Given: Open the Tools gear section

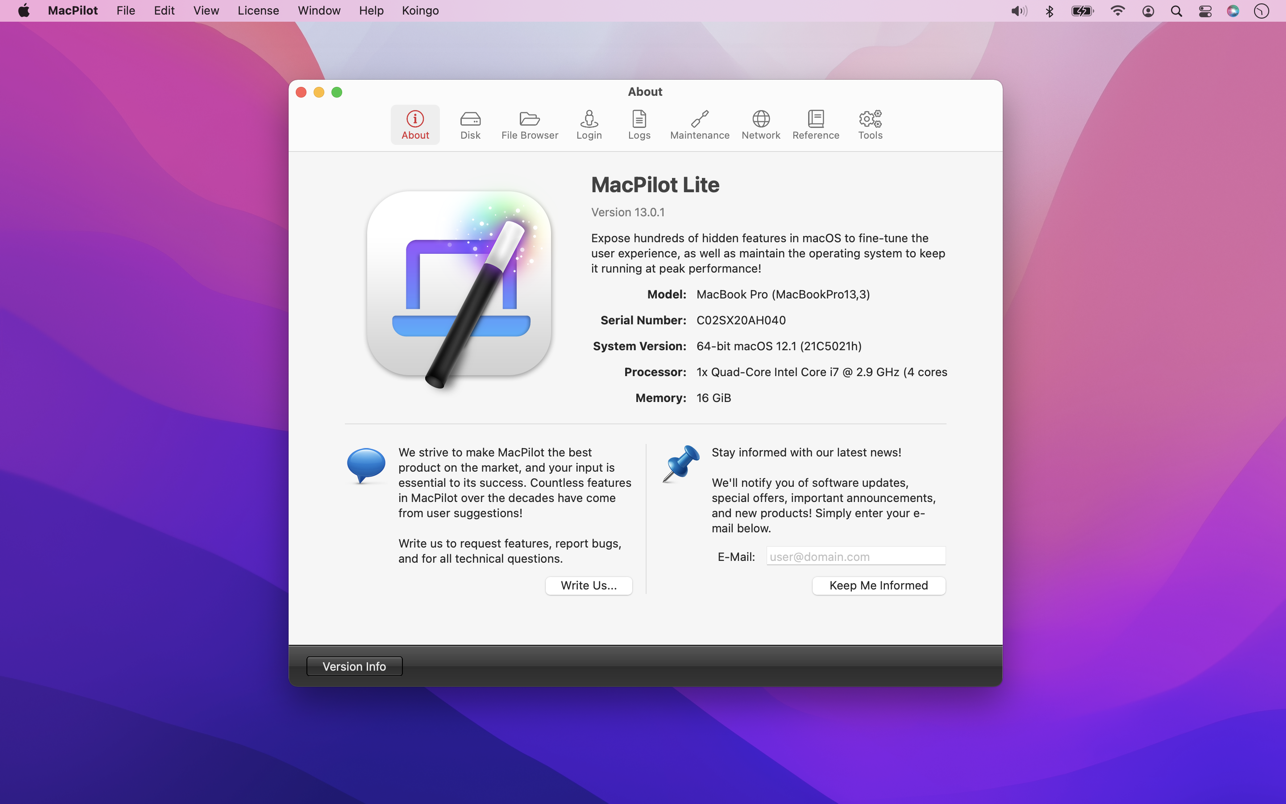Looking at the screenshot, I should 870,125.
